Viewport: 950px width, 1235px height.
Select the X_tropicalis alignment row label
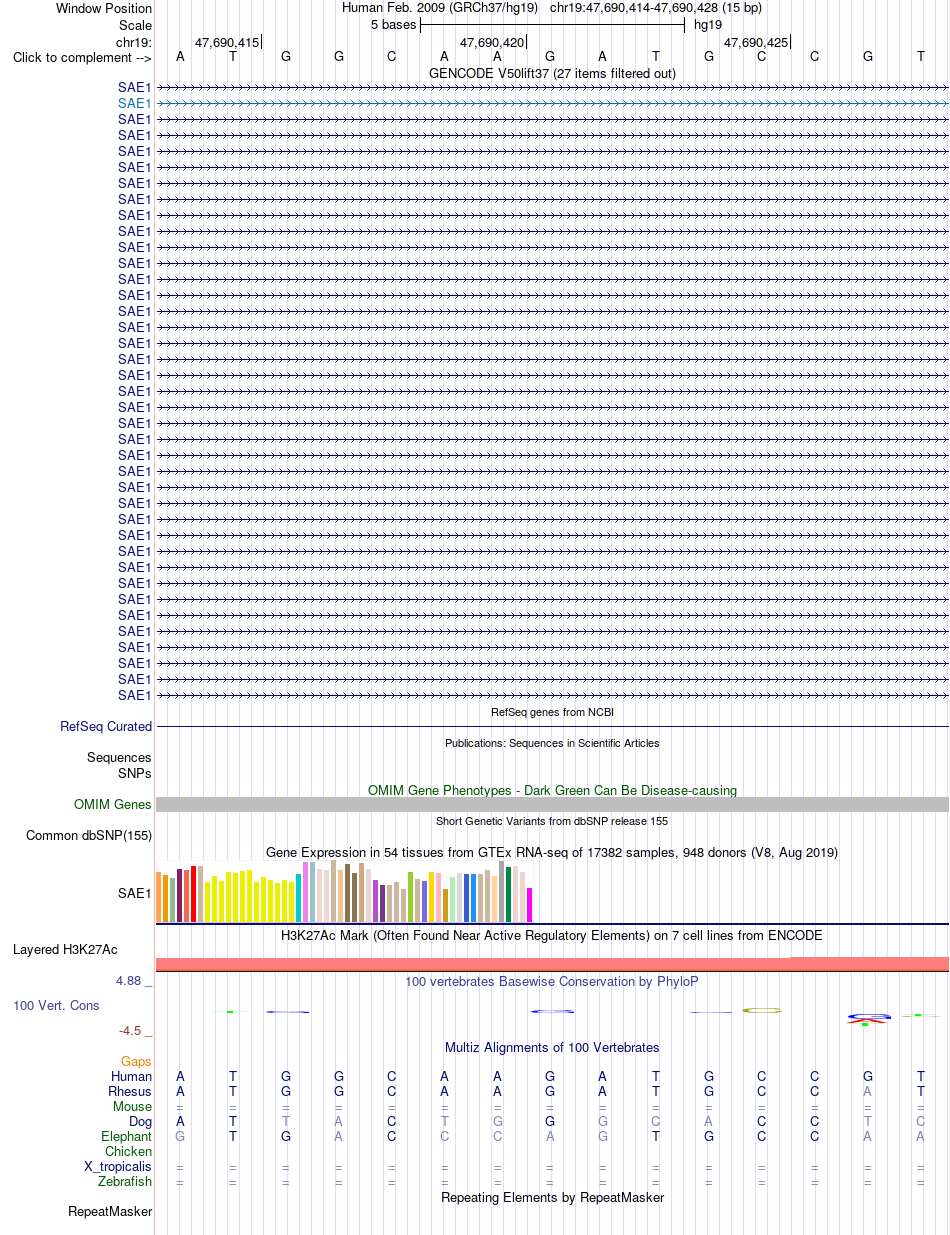pos(118,1167)
